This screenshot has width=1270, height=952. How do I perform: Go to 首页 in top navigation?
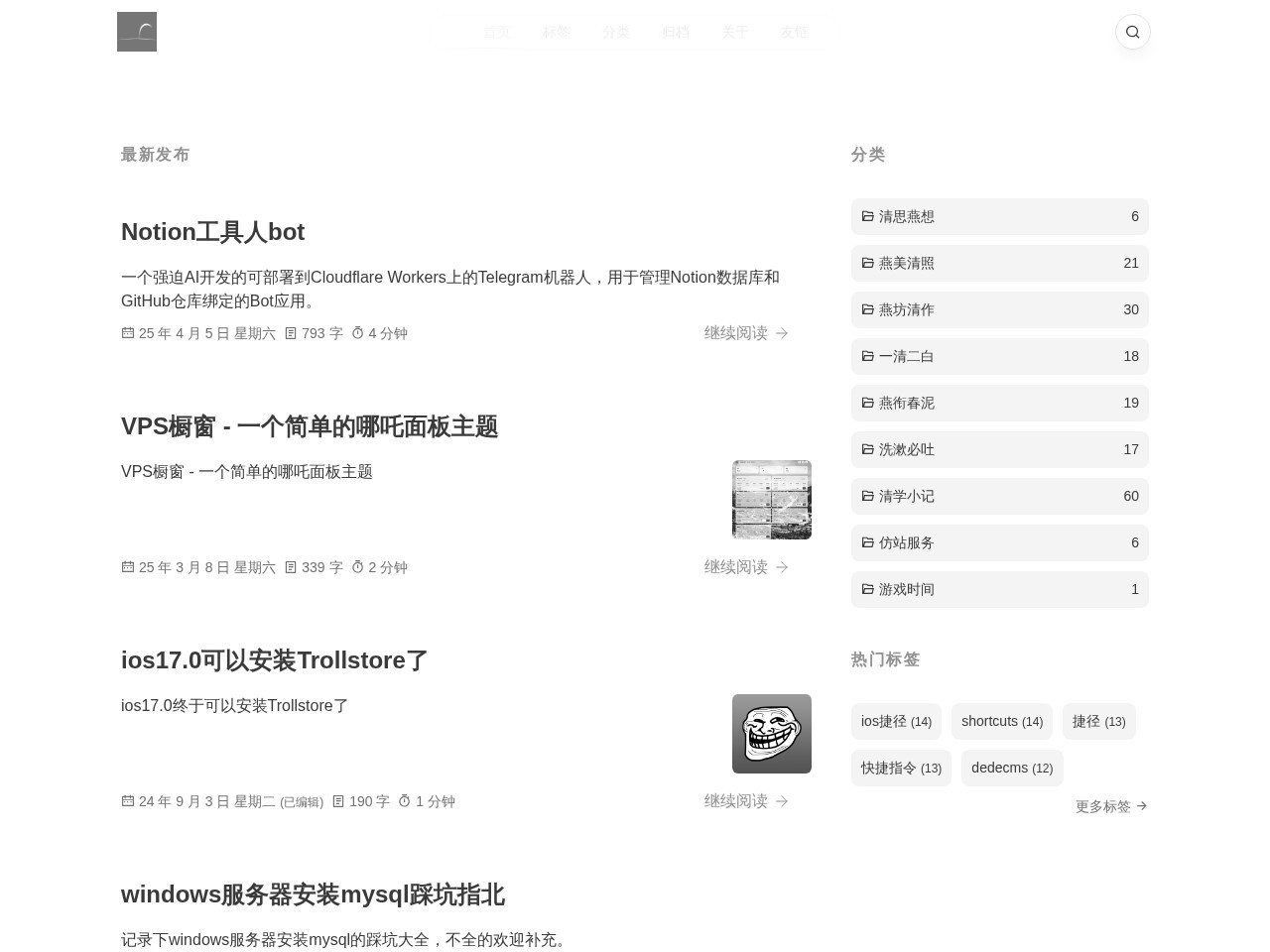pyautogui.click(x=497, y=32)
